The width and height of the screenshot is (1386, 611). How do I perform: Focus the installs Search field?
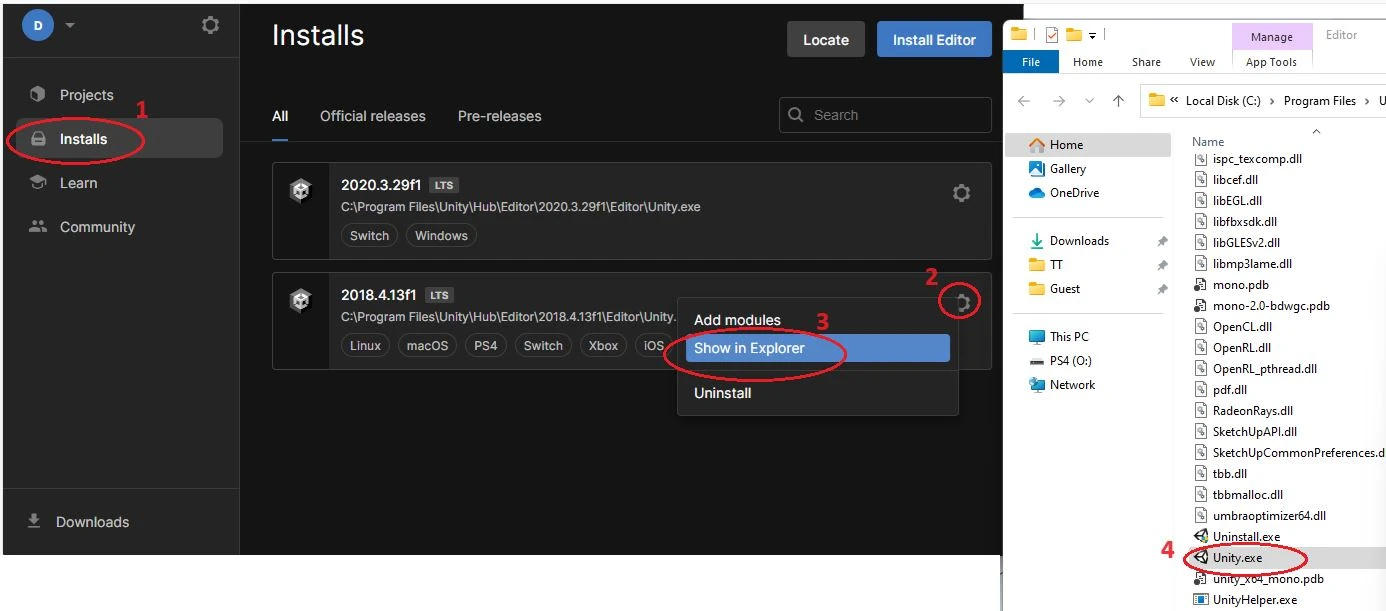point(885,115)
